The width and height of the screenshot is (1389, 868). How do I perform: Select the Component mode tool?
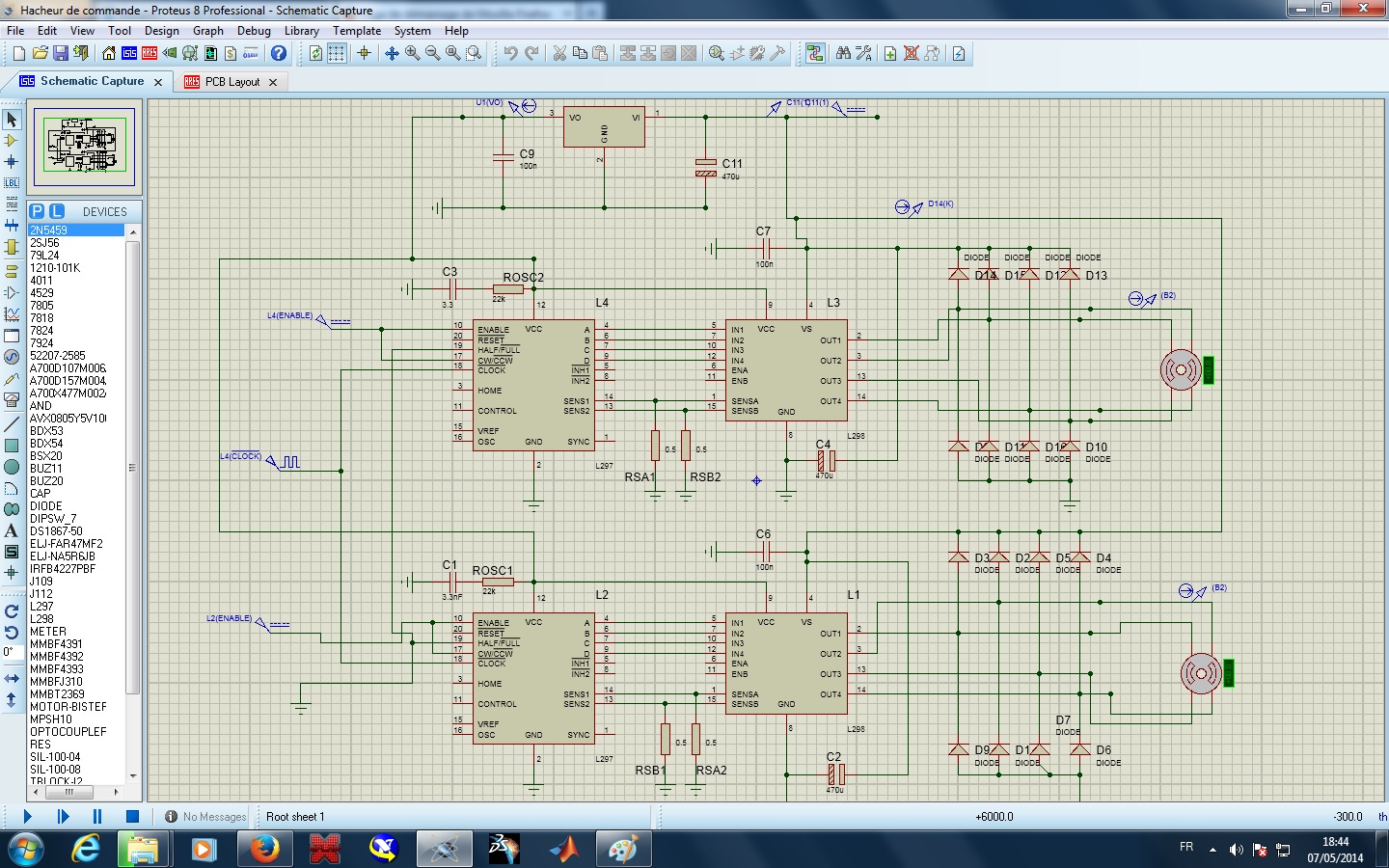(12, 141)
